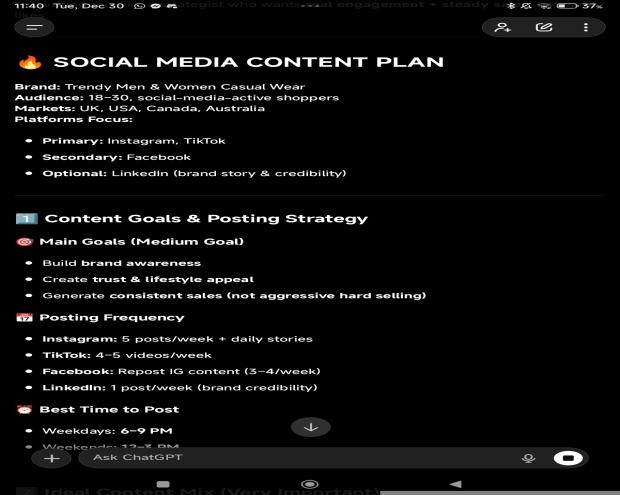This screenshot has width=620, height=495.
Task: Tap the alarm clock emoji beside Best Time
Action: [x=25, y=410]
